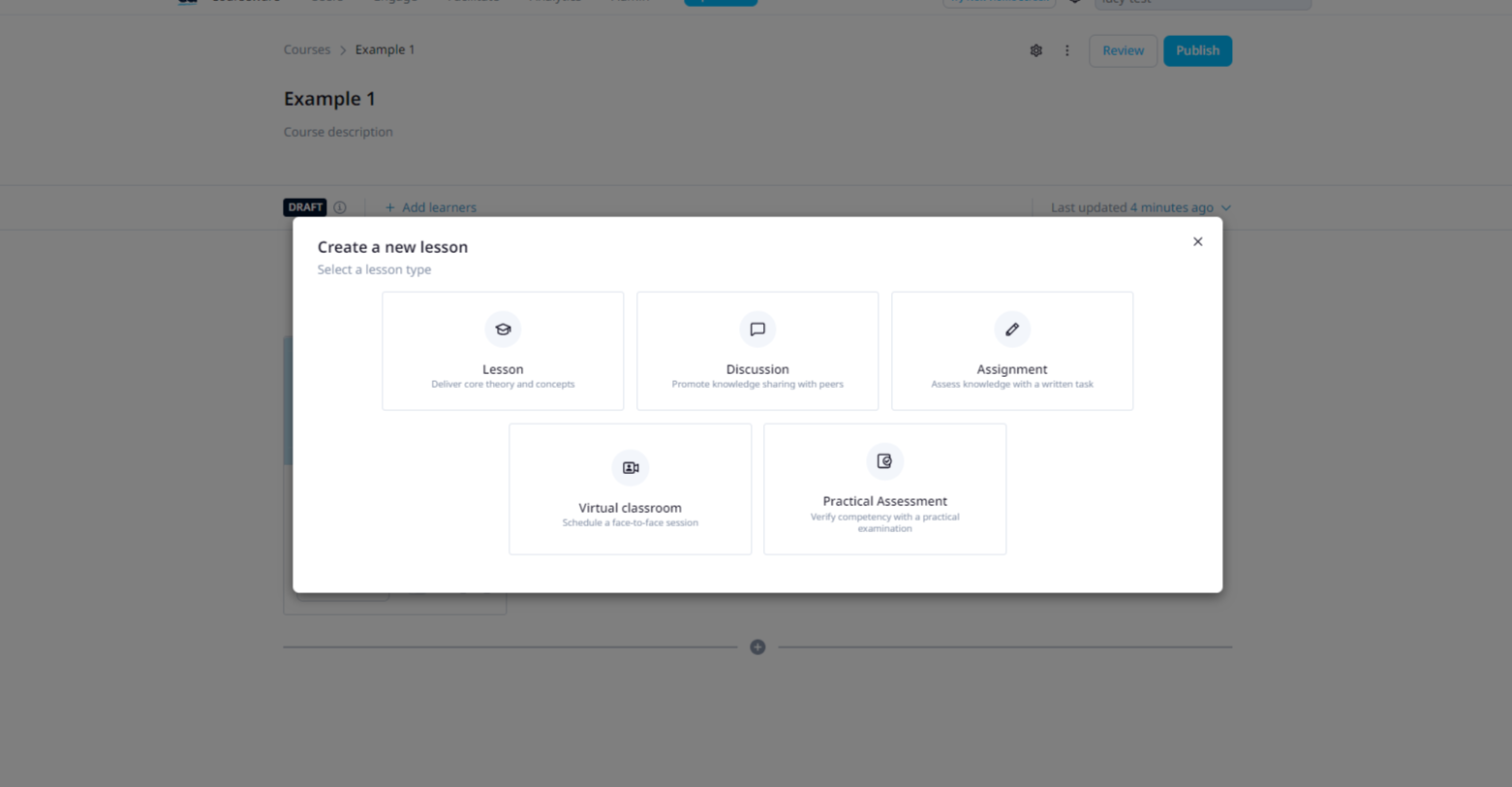Add learners to the course
1512x787 pixels.
430,207
